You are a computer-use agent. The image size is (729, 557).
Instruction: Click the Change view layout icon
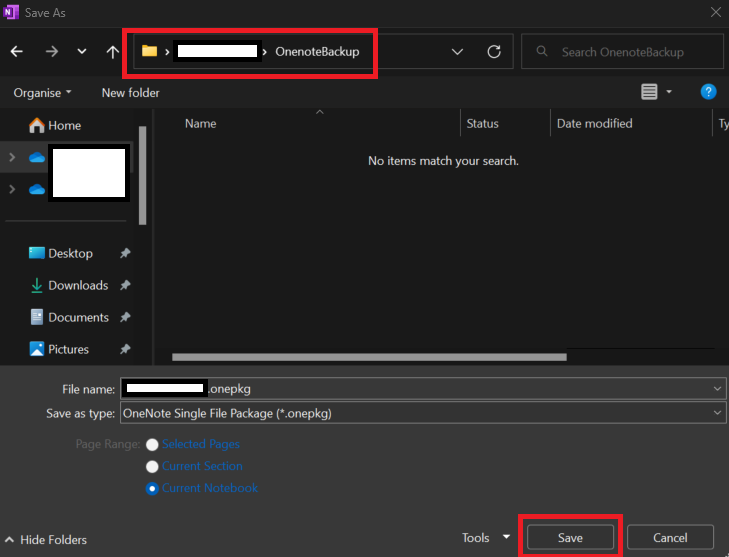coord(650,92)
